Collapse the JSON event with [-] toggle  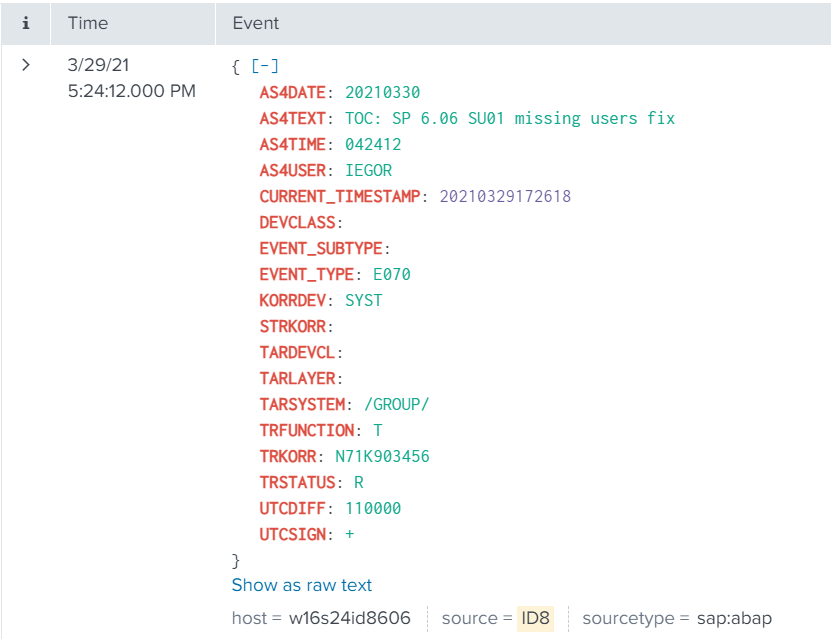265,66
